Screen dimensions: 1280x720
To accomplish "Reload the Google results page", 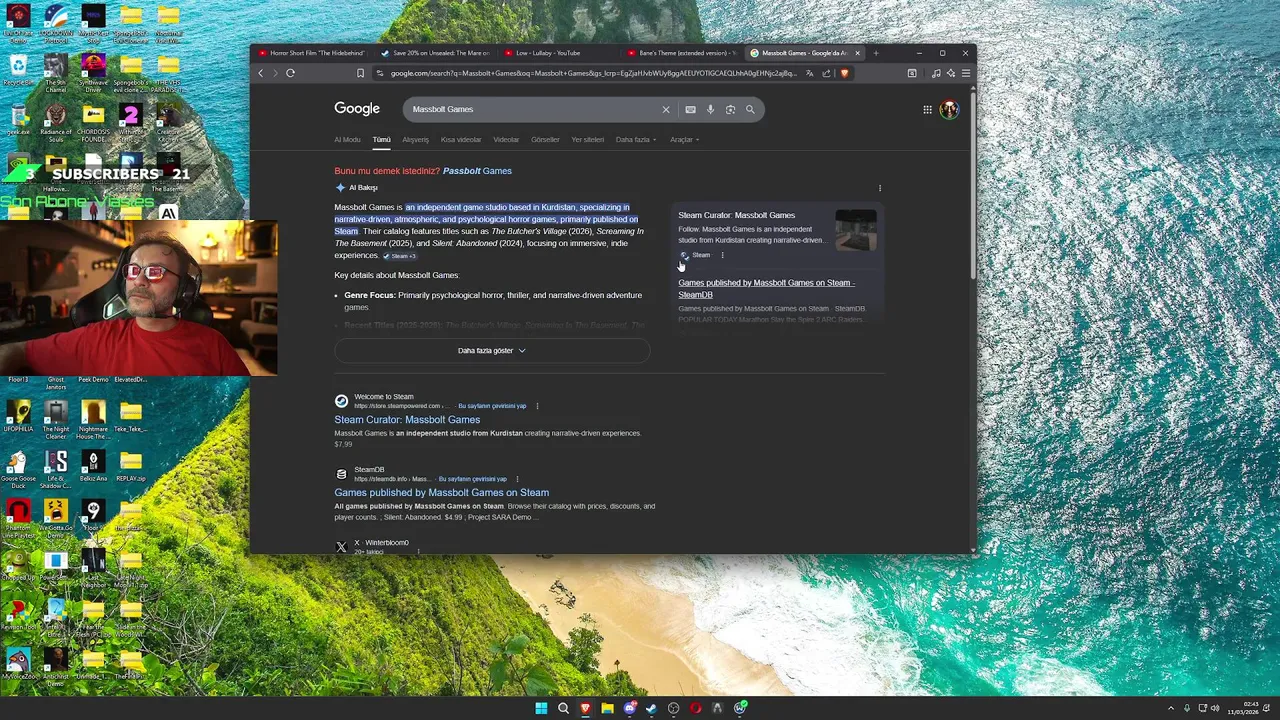I will pyautogui.click(x=290, y=73).
